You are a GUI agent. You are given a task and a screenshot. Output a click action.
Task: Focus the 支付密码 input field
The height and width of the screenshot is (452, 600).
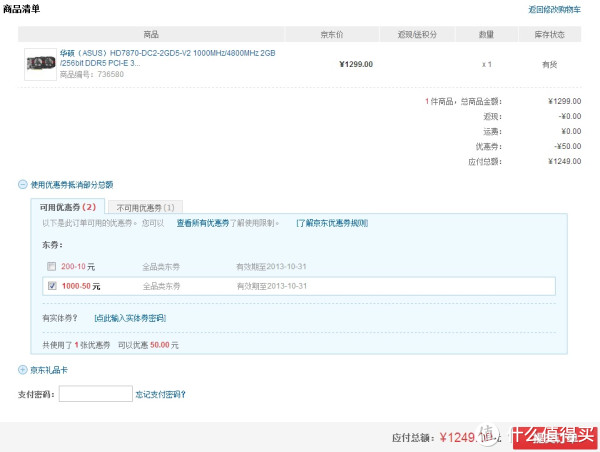click(96, 394)
